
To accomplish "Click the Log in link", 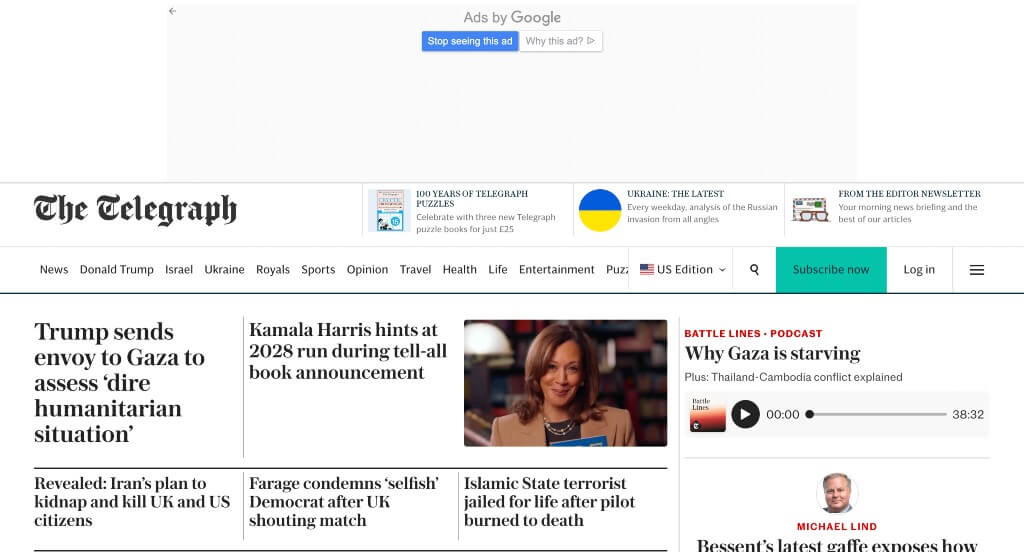I will click(x=919, y=270).
